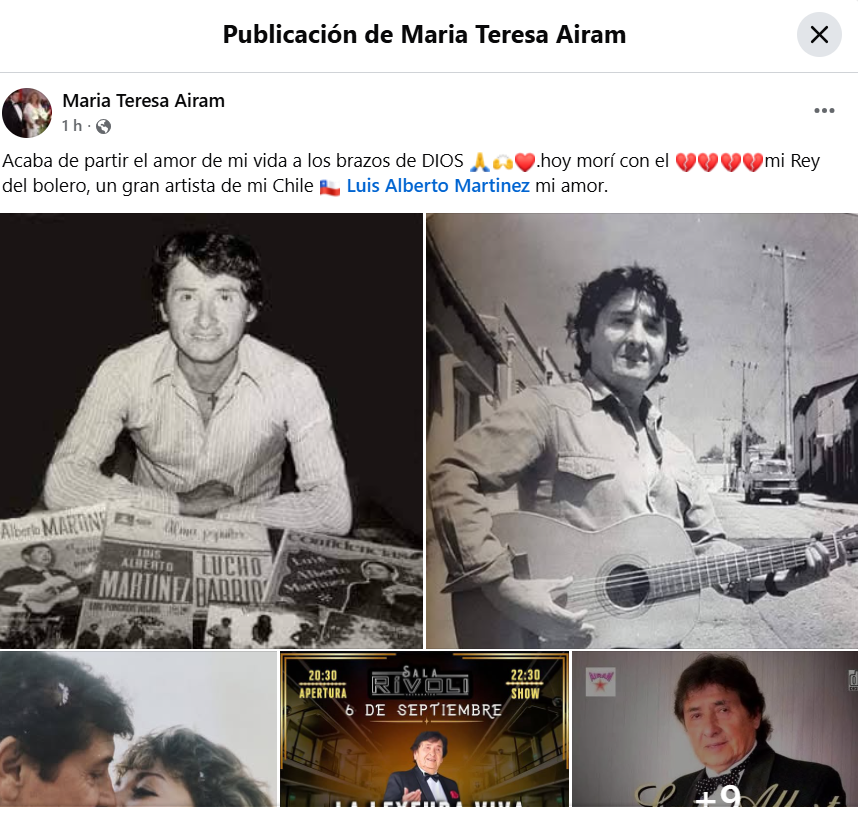
Task: Click the Chile flag emoji in post
Action: (329, 187)
